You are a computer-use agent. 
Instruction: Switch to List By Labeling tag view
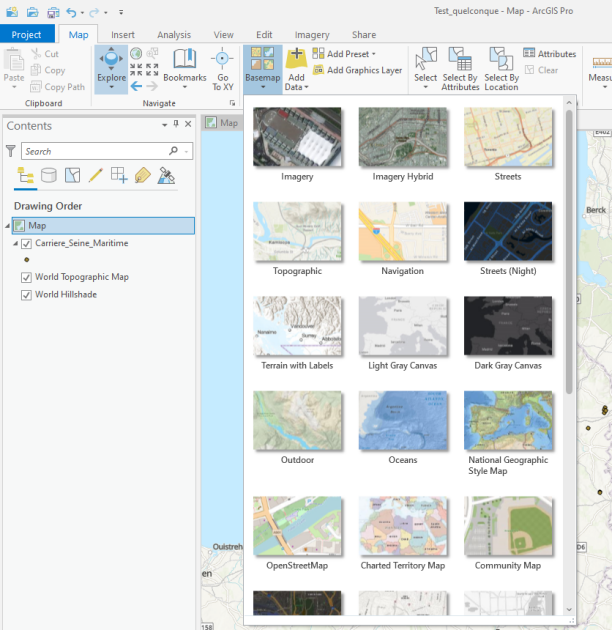(143, 176)
